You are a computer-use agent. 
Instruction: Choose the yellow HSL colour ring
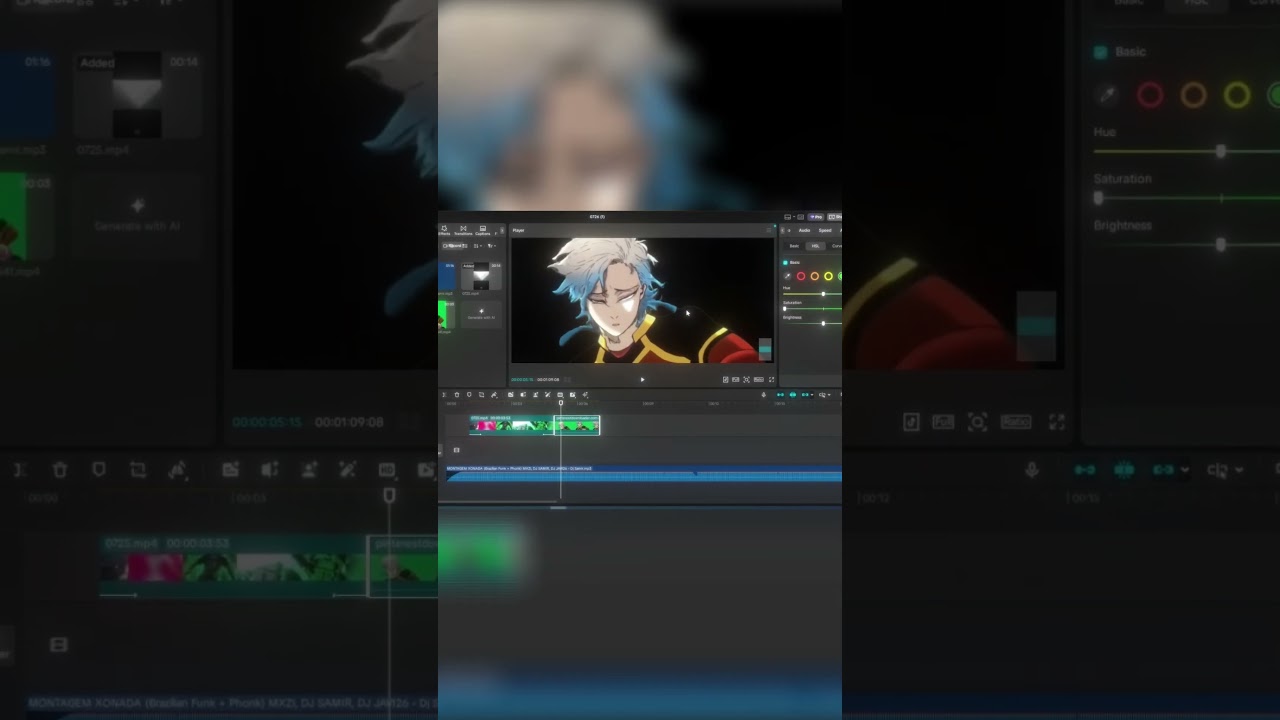pyautogui.click(x=828, y=276)
